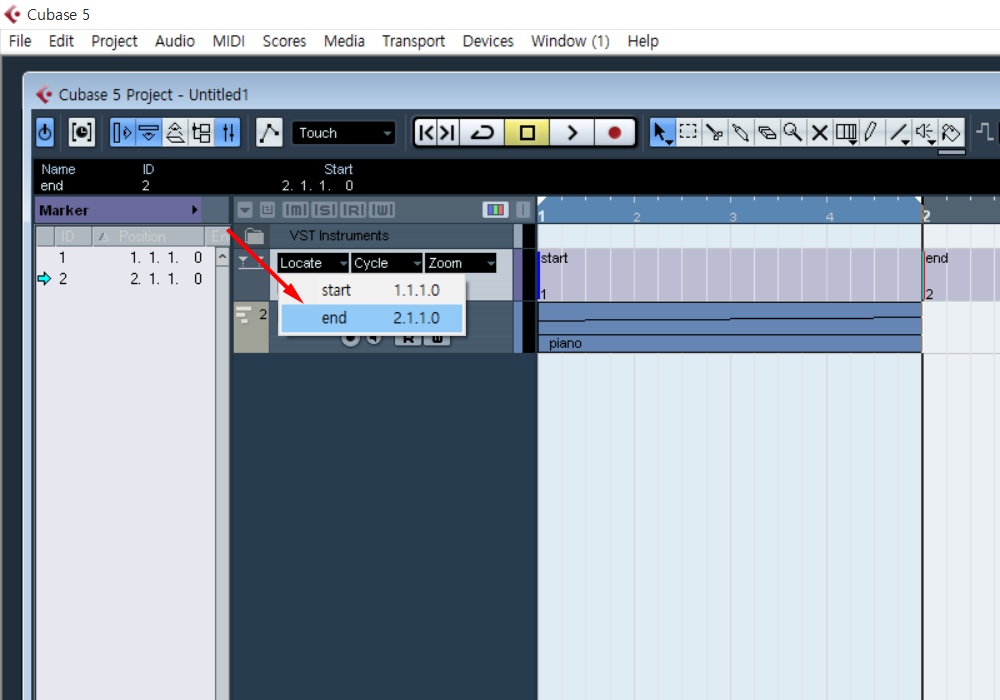Select the Glue tool
The width and height of the screenshot is (1000, 700).
coord(740,133)
